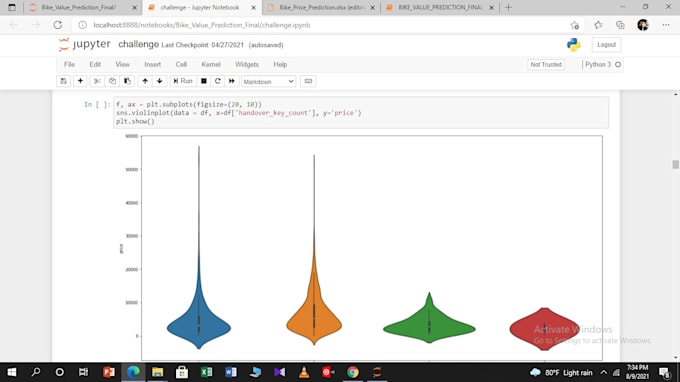This screenshot has height=382, width=680.
Task: Click the blue violin in plot
Action: (199, 327)
